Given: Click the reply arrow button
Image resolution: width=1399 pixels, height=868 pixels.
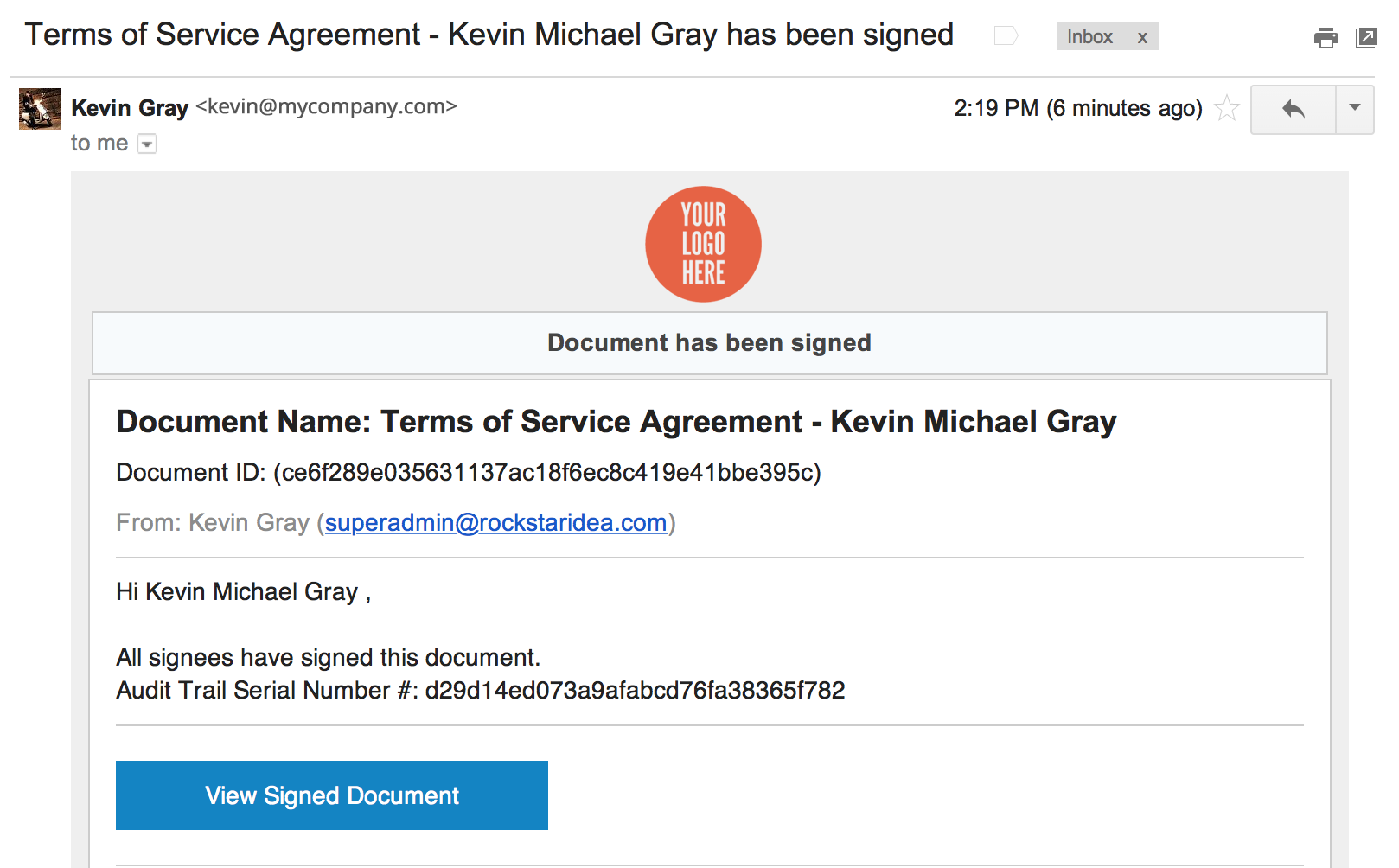Looking at the screenshot, I should tap(1294, 109).
